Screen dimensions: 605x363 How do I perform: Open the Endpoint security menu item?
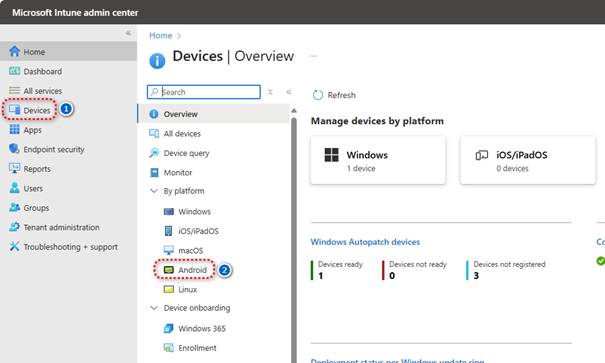68,149
